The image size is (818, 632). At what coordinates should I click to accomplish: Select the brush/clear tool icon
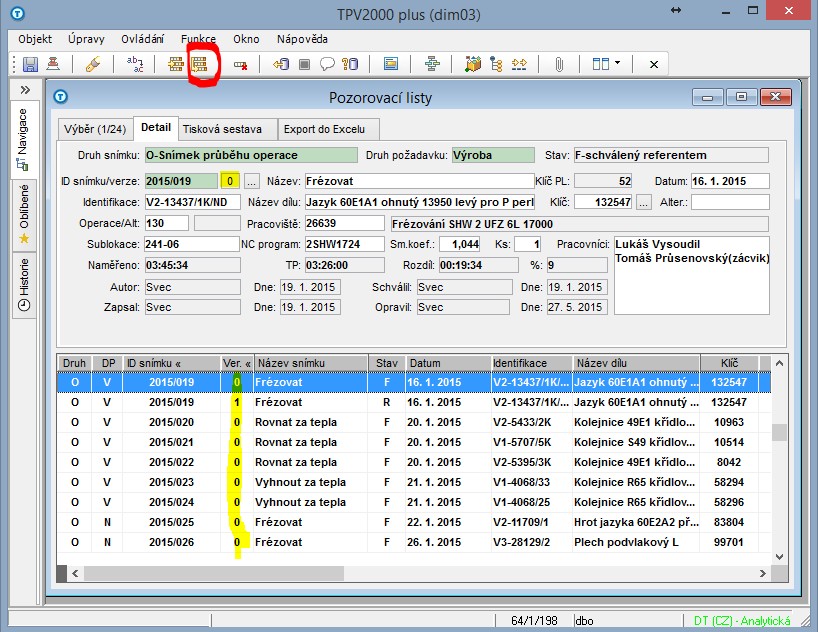(x=93, y=64)
